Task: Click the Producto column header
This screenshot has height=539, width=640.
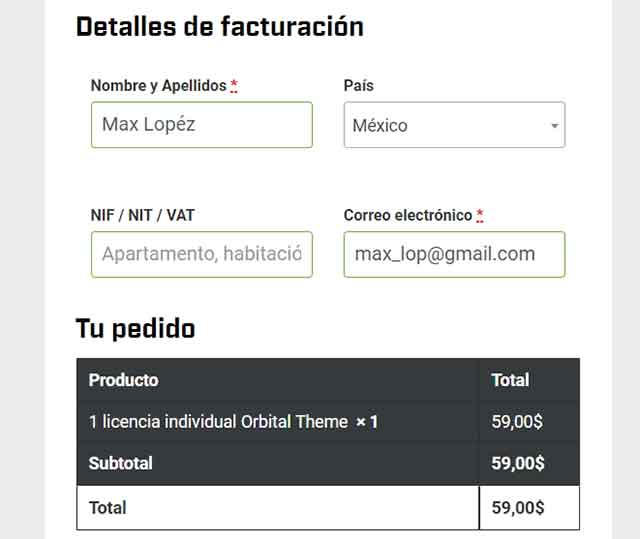Action: click(123, 380)
